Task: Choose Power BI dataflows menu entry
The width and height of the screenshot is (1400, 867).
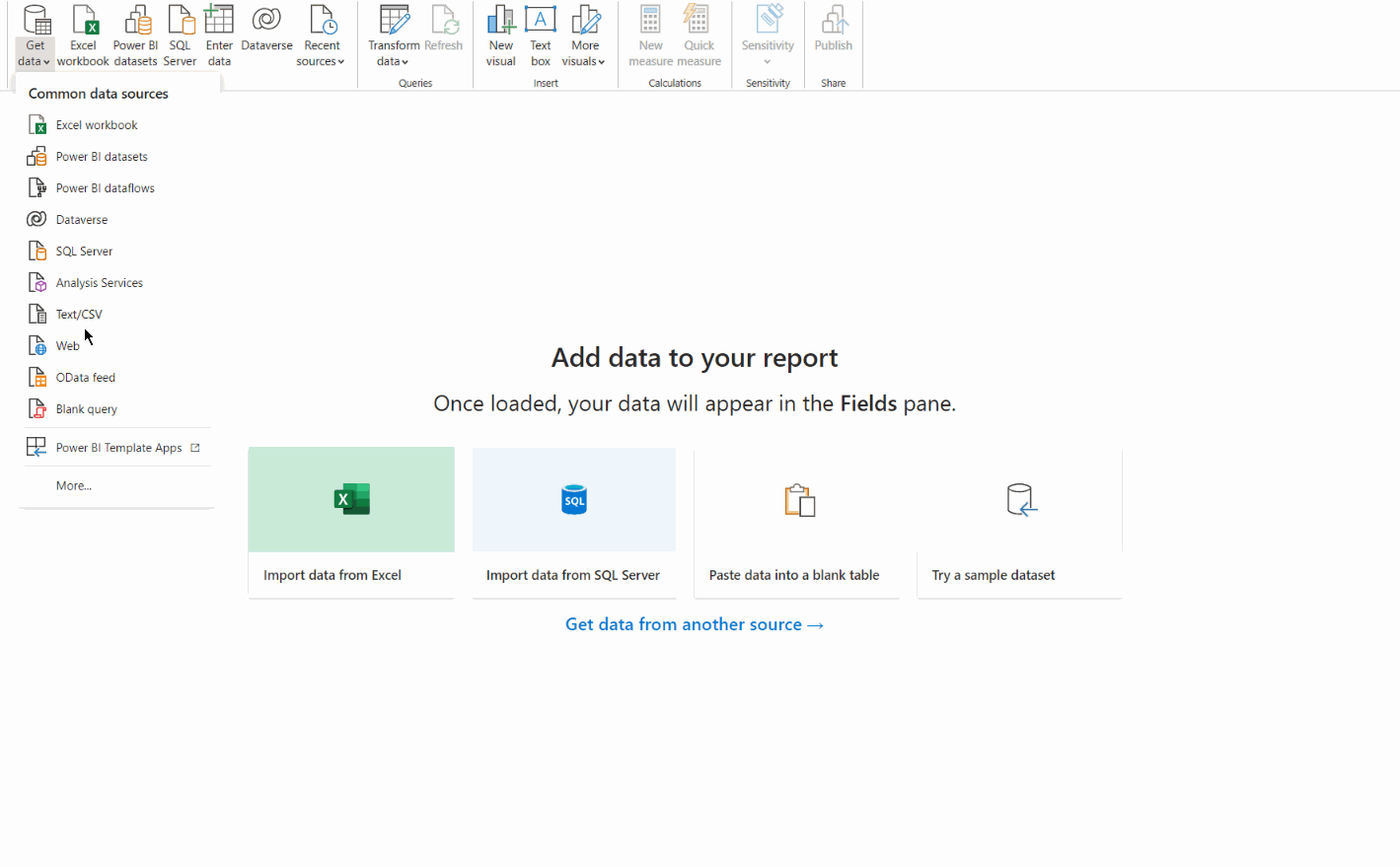Action: [x=116, y=188]
